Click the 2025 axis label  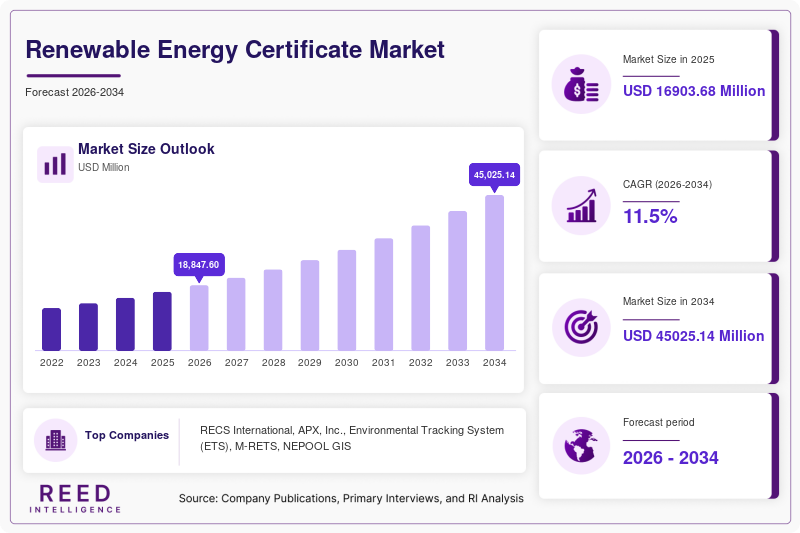click(162, 363)
